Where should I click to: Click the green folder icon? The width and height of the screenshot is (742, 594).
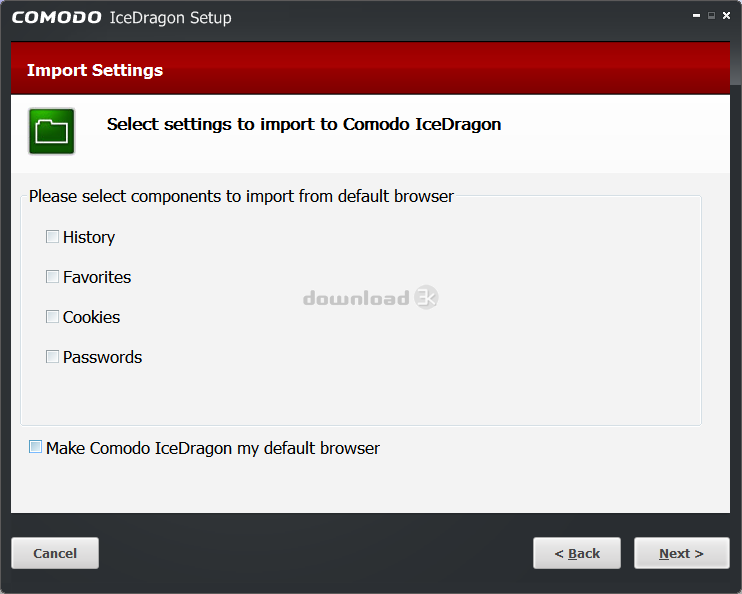52,131
